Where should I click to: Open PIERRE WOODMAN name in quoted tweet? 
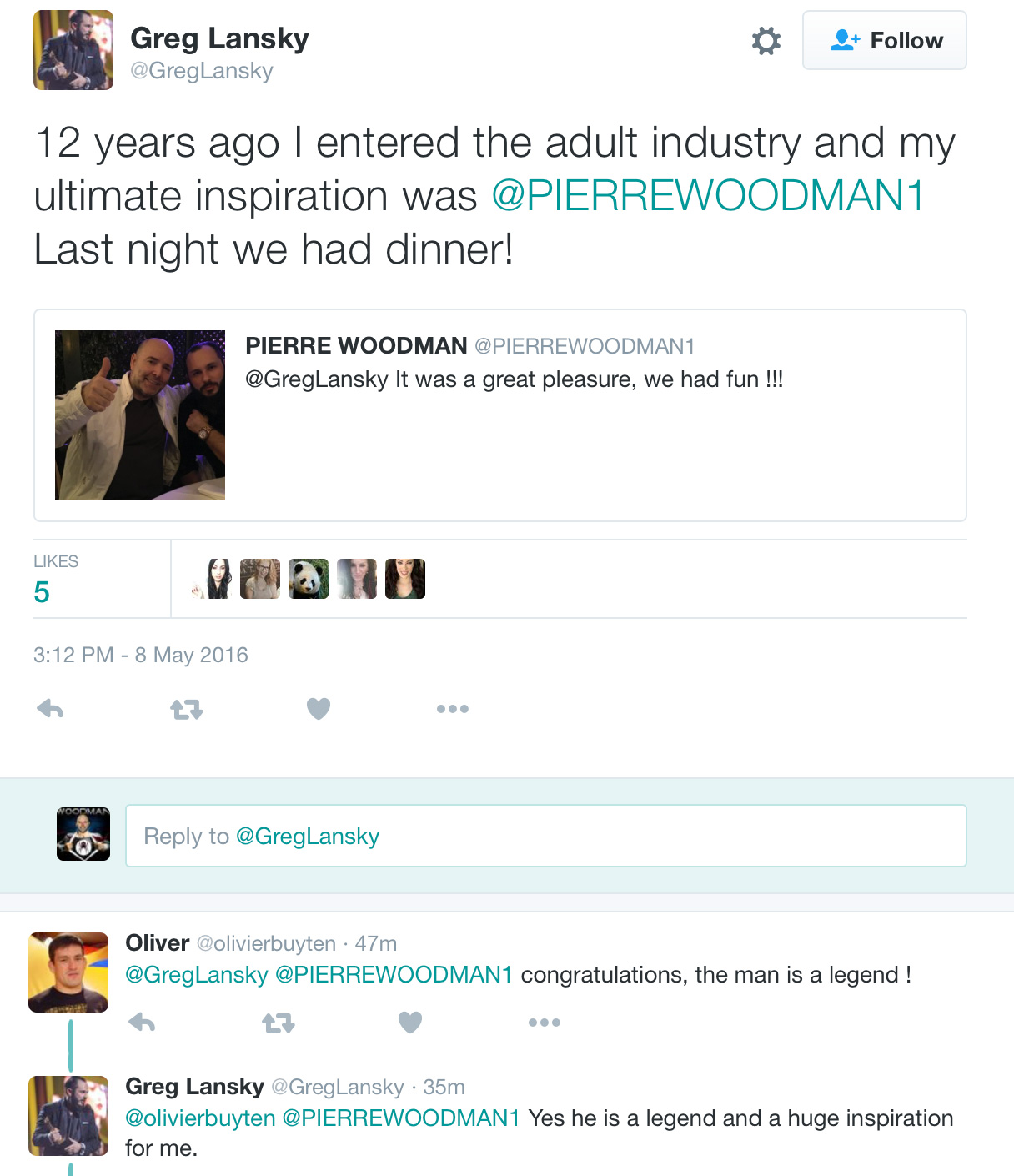[x=356, y=345]
